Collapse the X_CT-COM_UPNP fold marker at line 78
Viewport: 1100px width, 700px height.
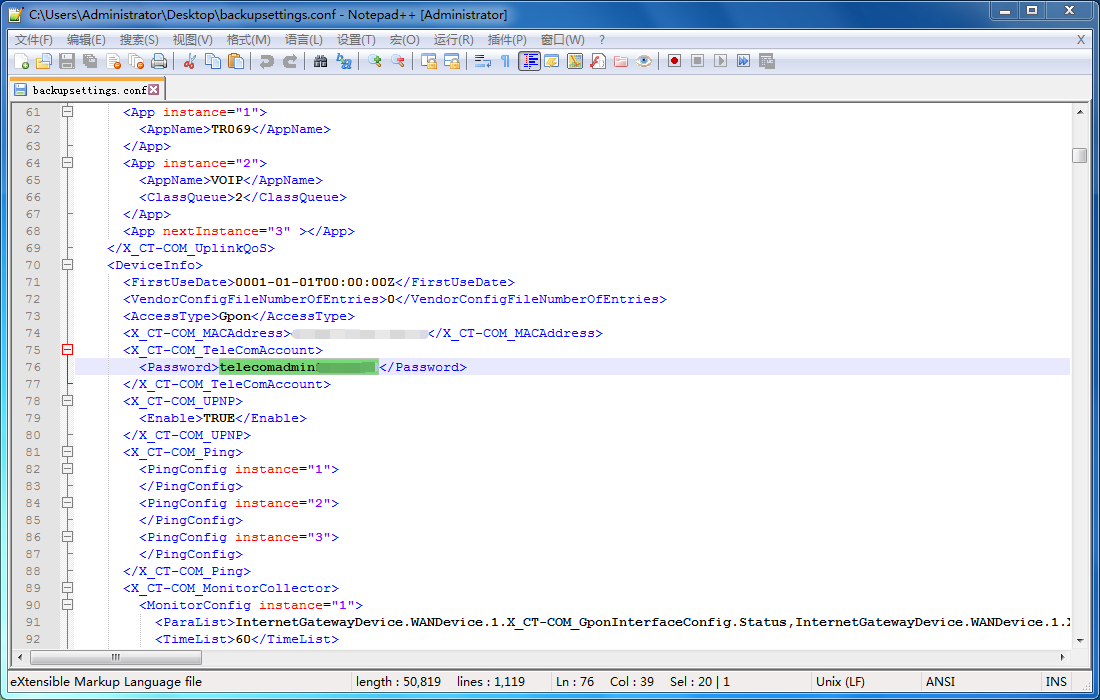[68, 401]
